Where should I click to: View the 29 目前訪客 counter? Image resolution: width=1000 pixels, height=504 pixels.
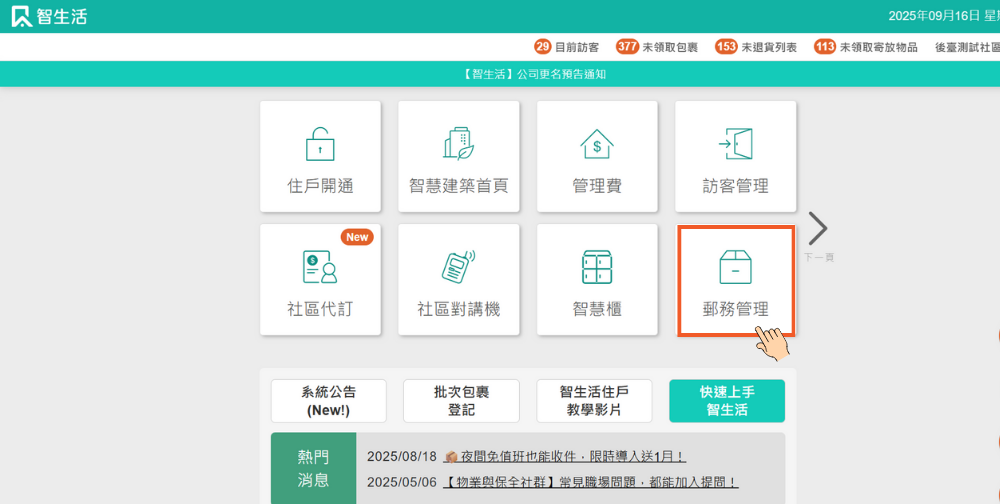[567, 47]
